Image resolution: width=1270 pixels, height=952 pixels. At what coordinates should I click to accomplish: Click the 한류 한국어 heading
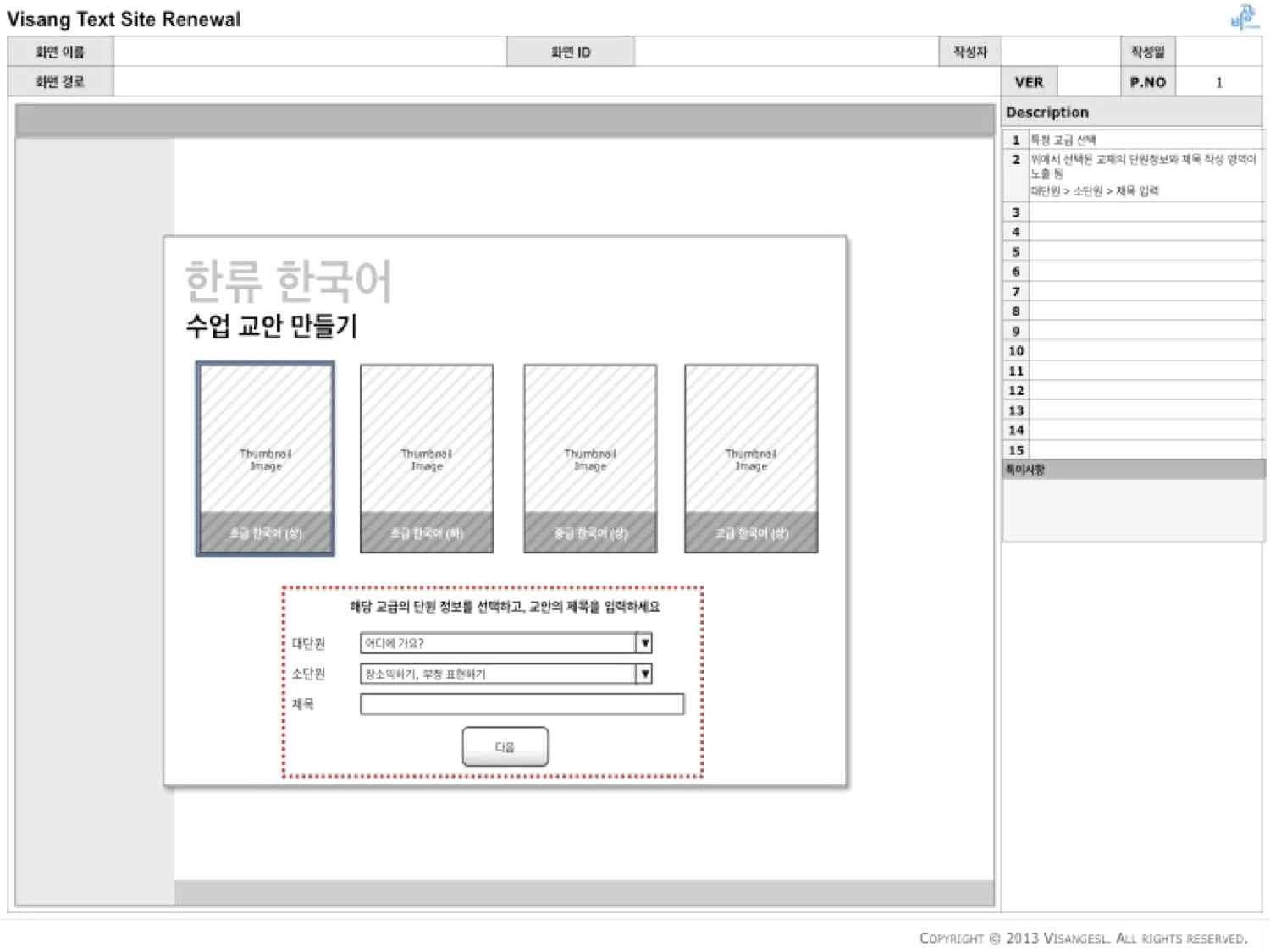click(289, 282)
